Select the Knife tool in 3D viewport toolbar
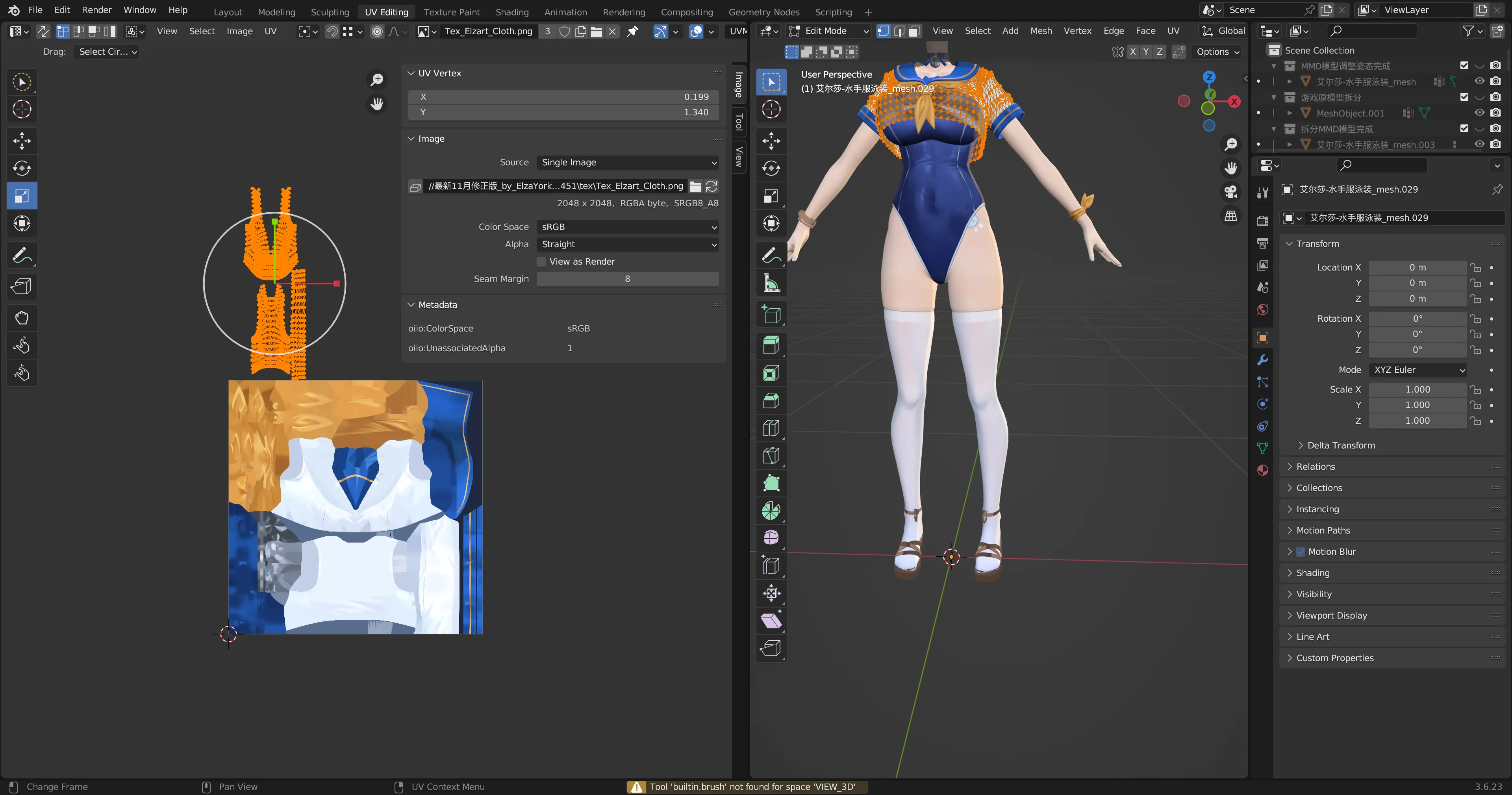The image size is (1512, 795). click(771, 456)
